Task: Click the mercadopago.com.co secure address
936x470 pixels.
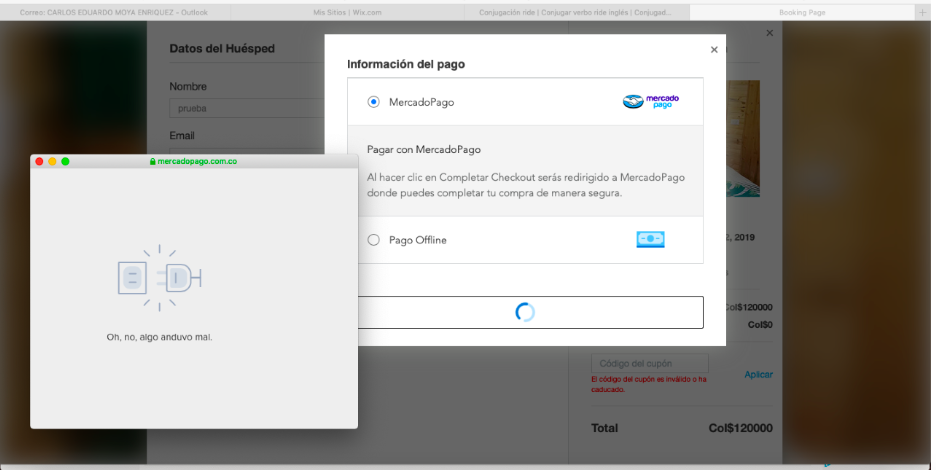Action: pyautogui.click(x=197, y=161)
